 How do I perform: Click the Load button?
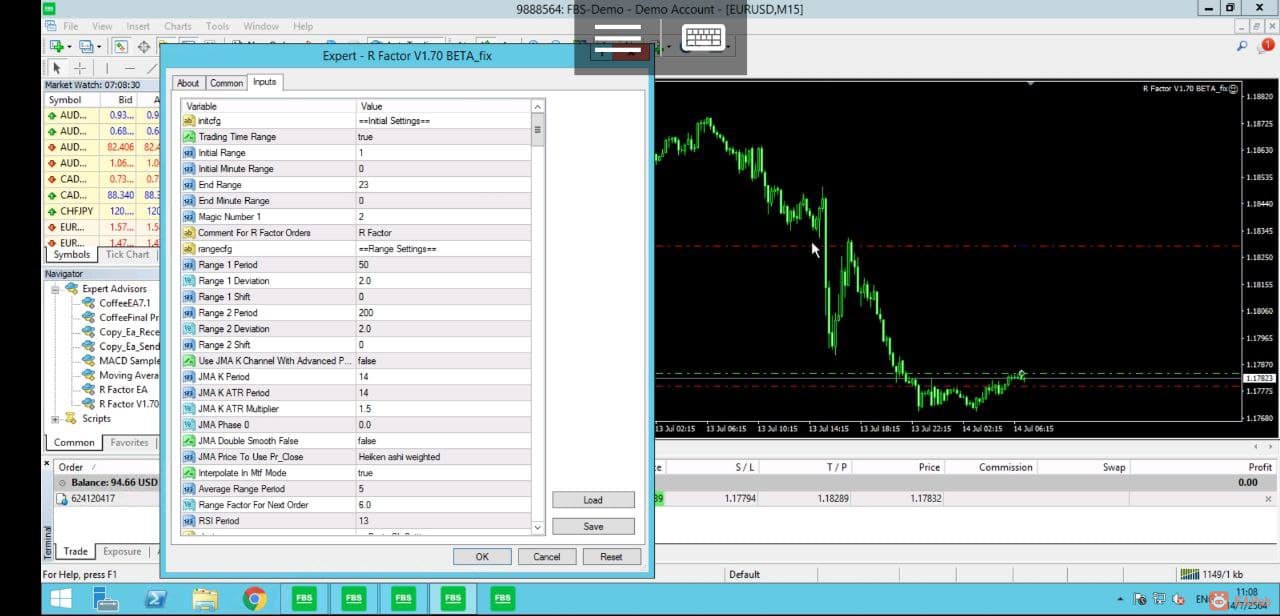[x=593, y=500]
